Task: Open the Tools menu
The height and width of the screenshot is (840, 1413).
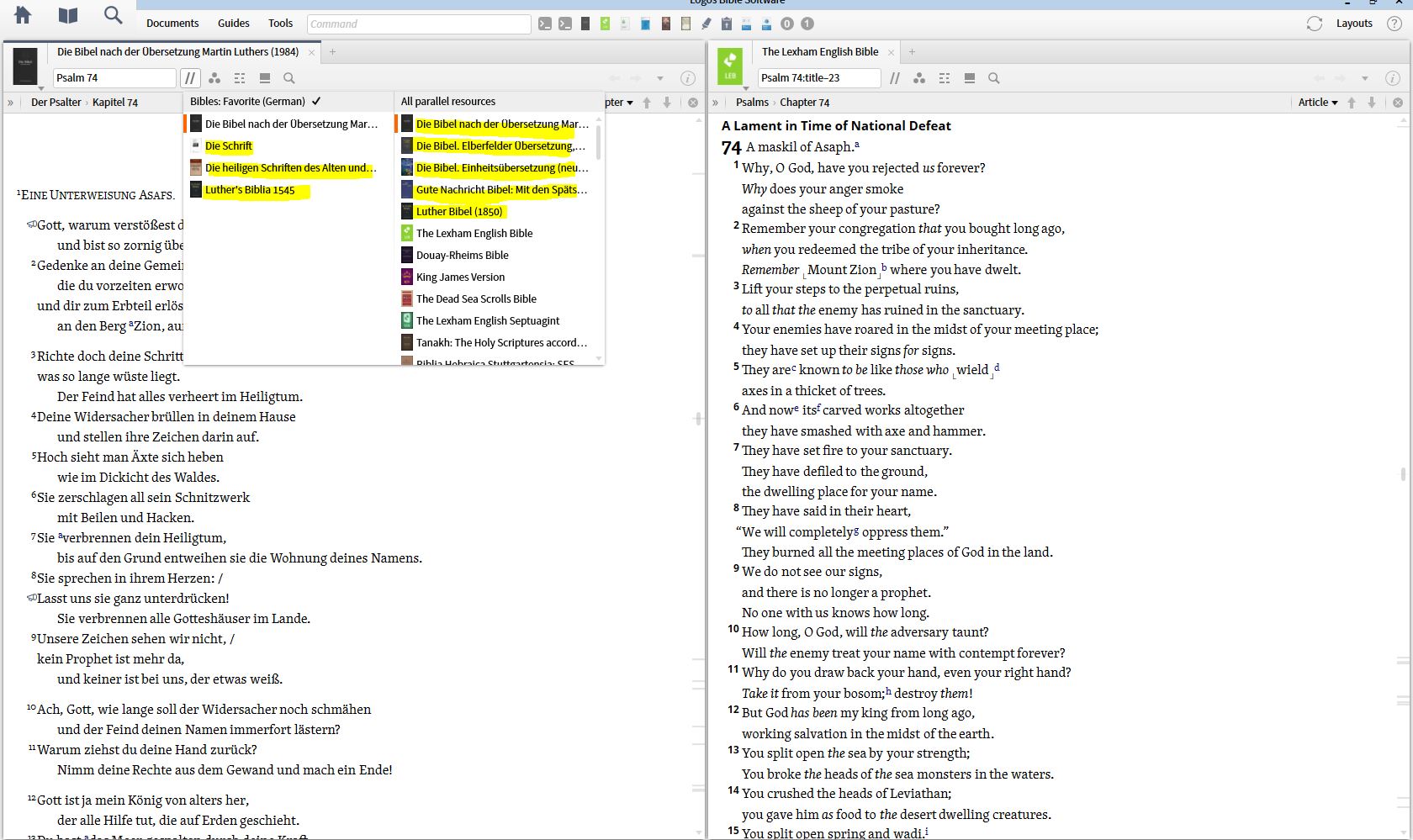Action: pyautogui.click(x=281, y=24)
